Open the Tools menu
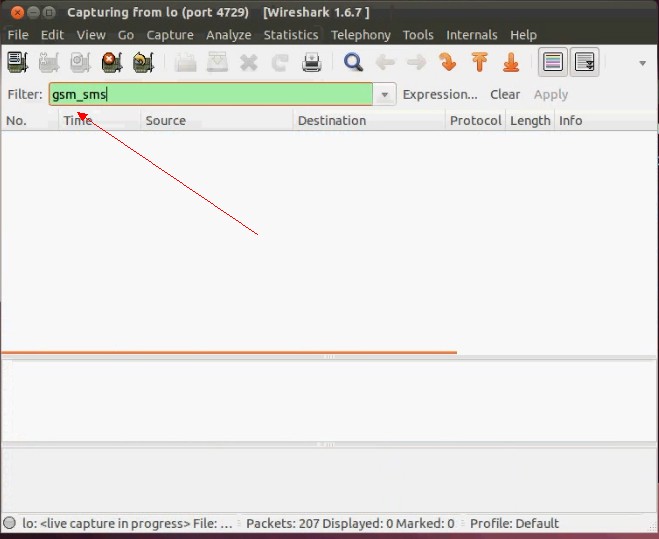659x539 pixels. [x=418, y=35]
